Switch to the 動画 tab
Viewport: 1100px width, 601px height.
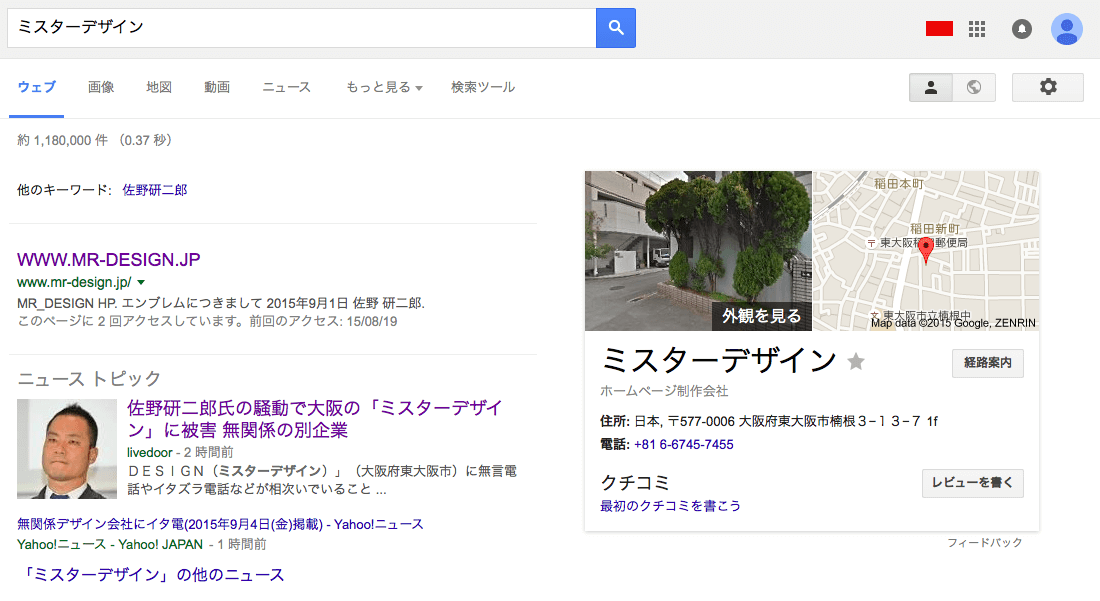tap(217, 87)
